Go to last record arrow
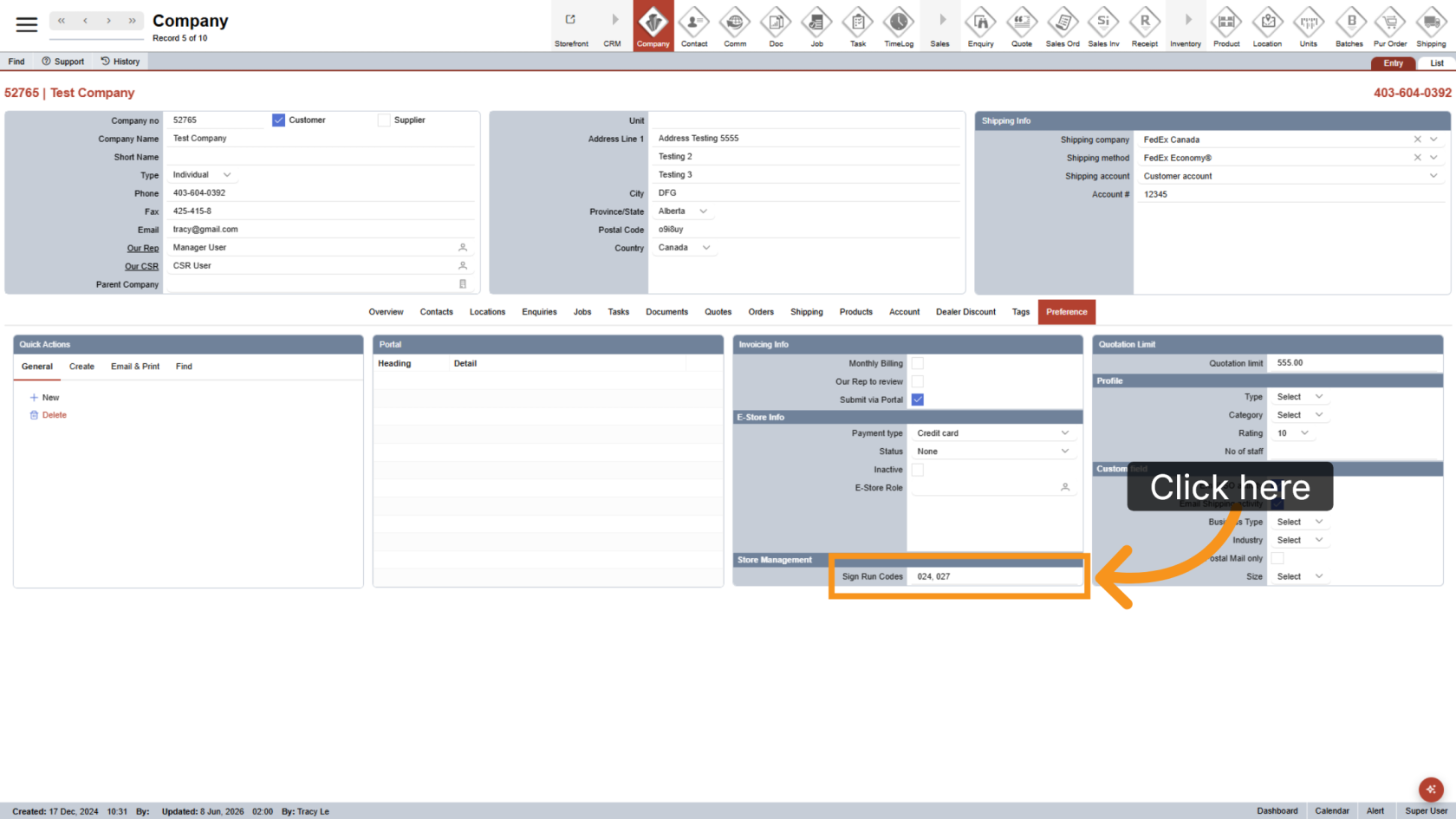Viewport: 1456px width, 819px height. (132, 21)
